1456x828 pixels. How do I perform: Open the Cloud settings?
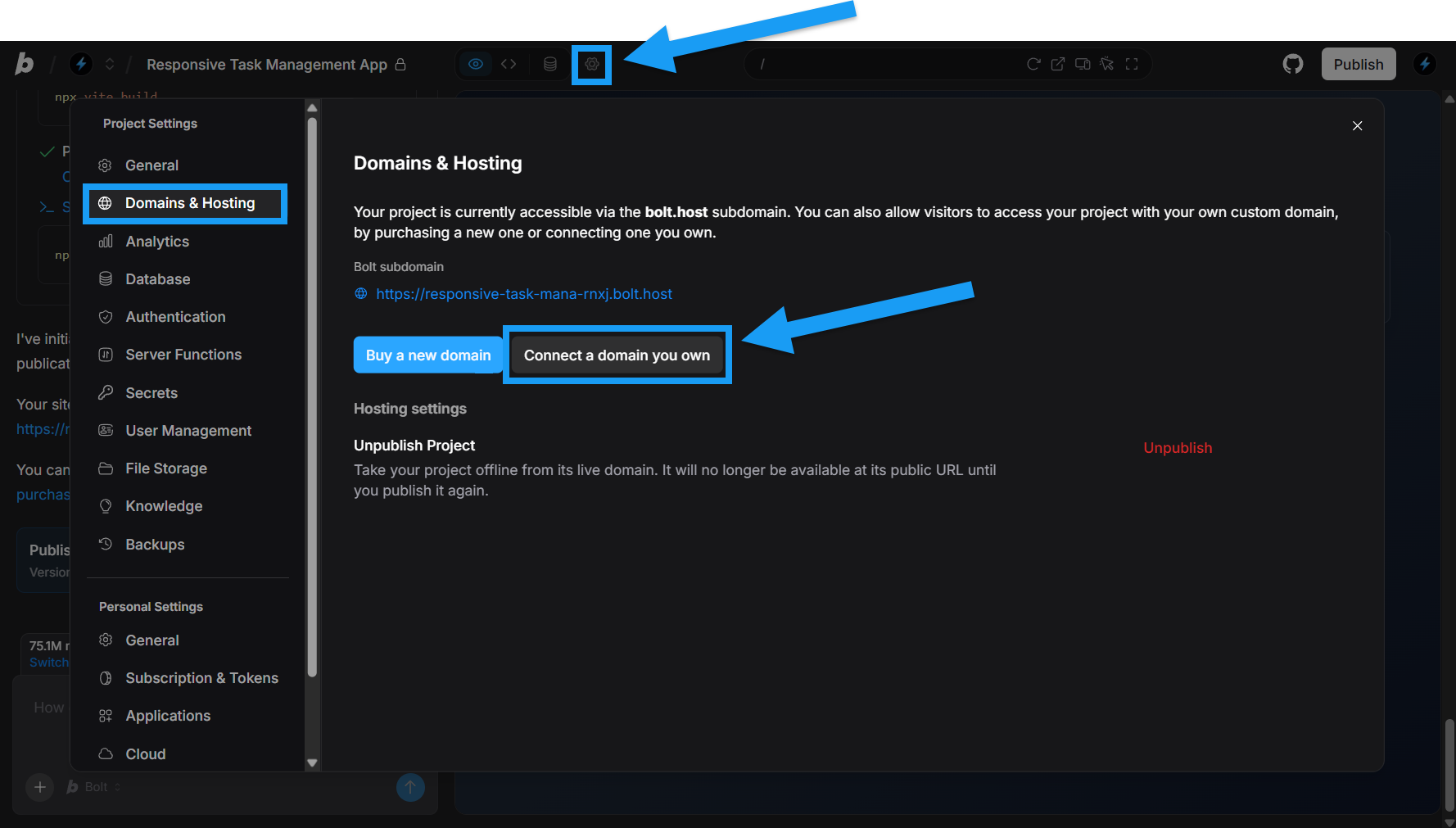pos(188,754)
